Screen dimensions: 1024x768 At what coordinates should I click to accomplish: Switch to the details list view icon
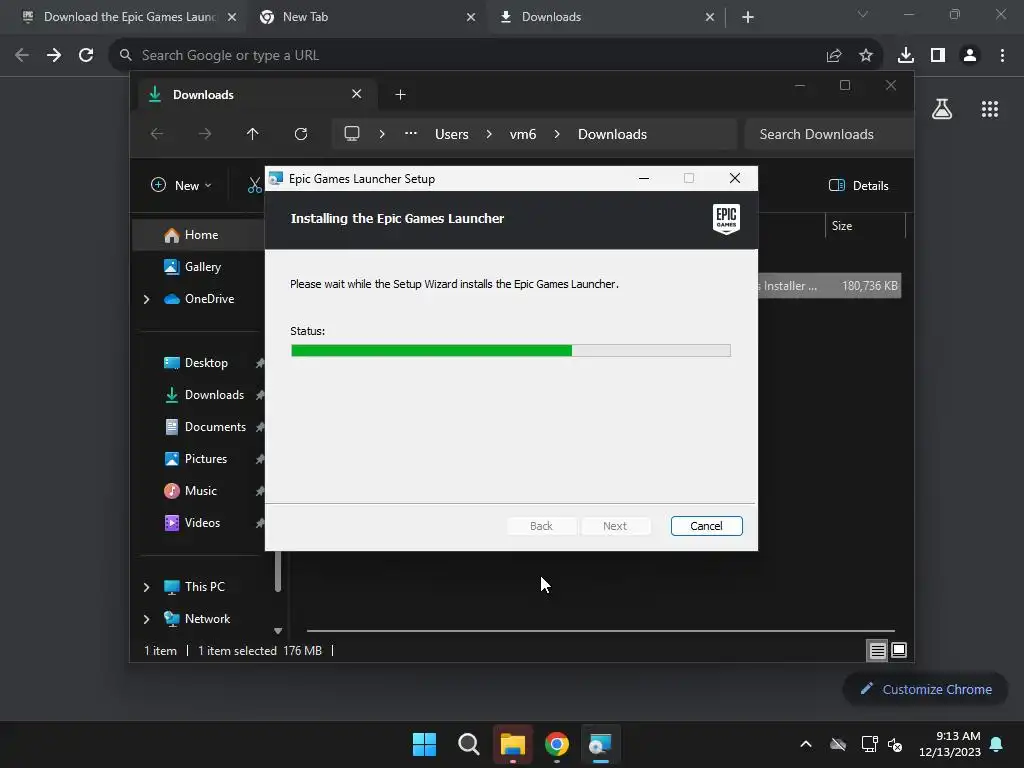pyautogui.click(x=877, y=650)
